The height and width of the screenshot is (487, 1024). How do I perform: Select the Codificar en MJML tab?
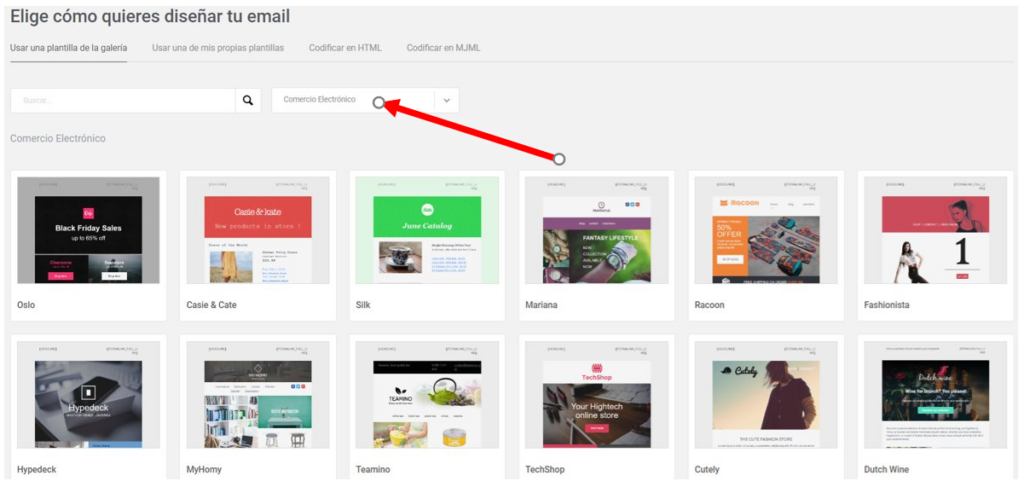[x=443, y=48]
